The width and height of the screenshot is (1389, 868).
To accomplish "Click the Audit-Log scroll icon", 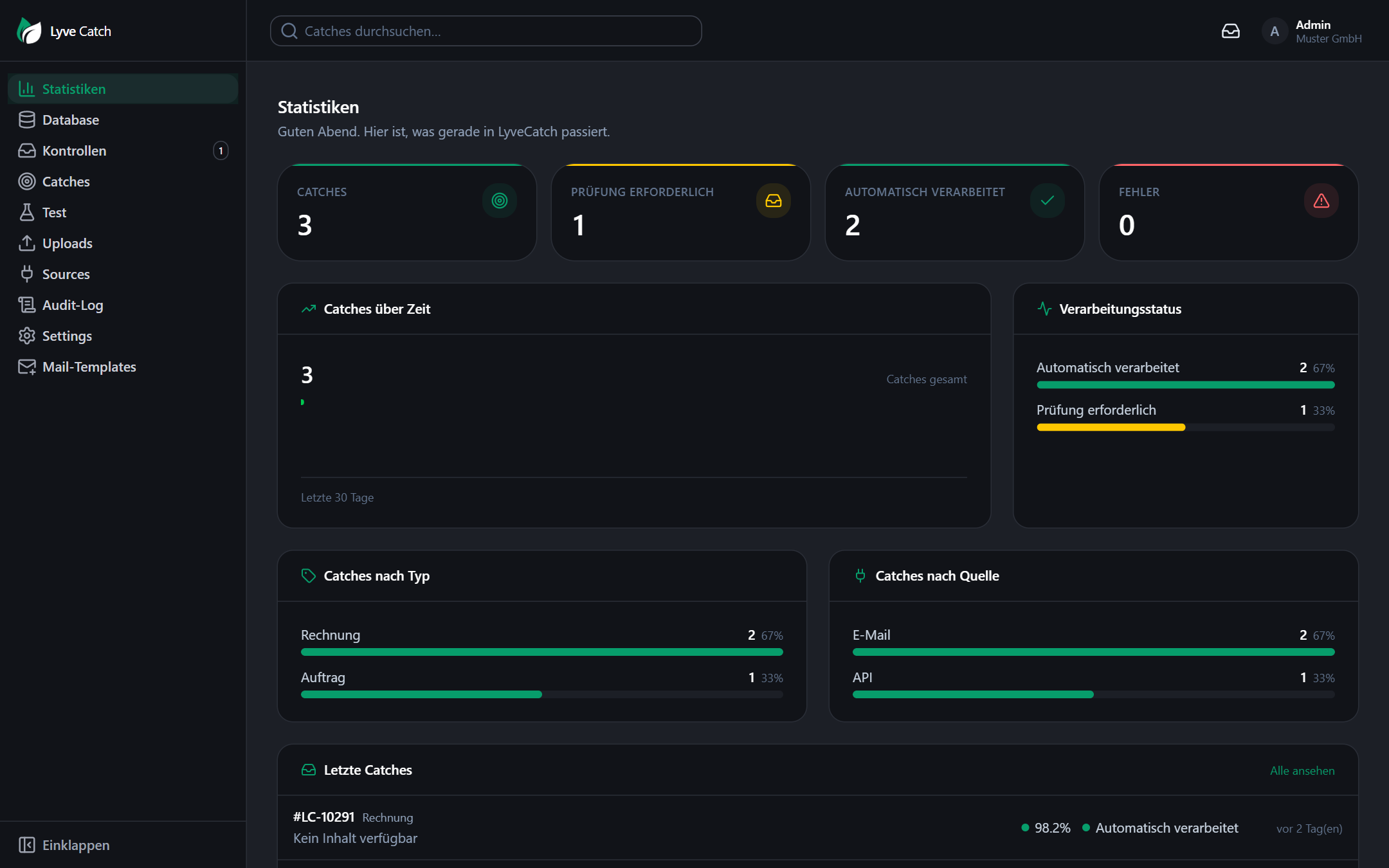I will pyautogui.click(x=27, y=305).
